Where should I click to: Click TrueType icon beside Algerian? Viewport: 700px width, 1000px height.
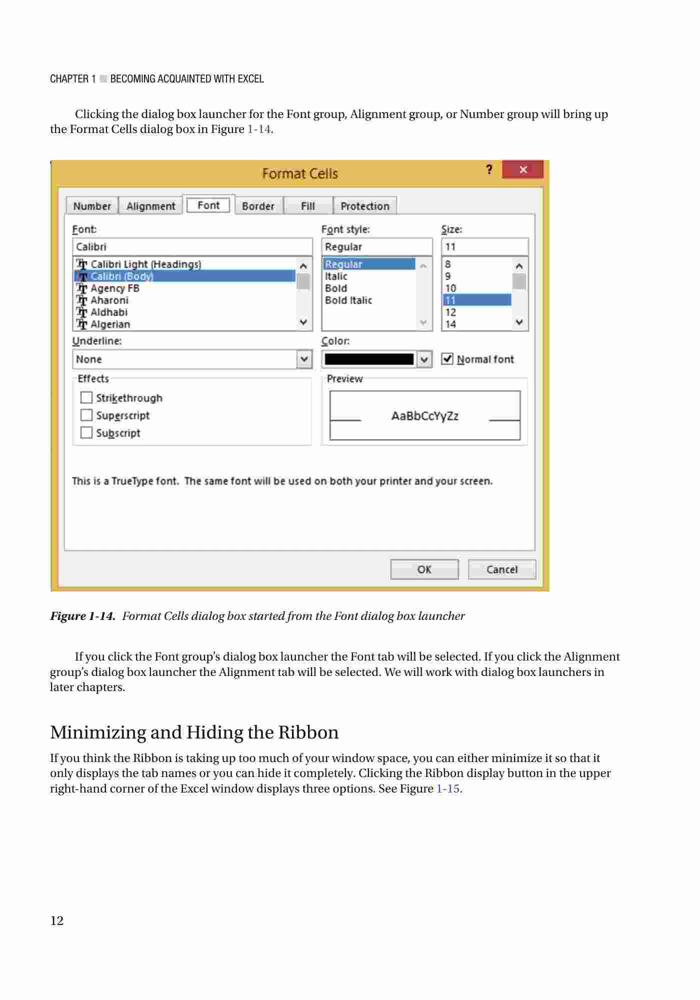point(82,325)
